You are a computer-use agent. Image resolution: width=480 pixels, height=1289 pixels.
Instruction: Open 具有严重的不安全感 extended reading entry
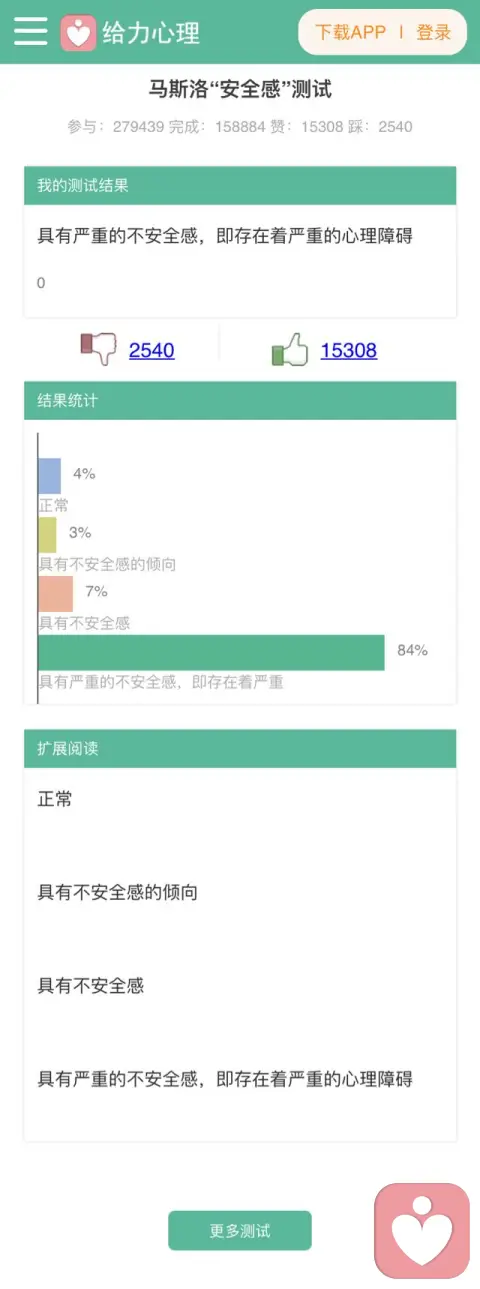coord(225,1079)
